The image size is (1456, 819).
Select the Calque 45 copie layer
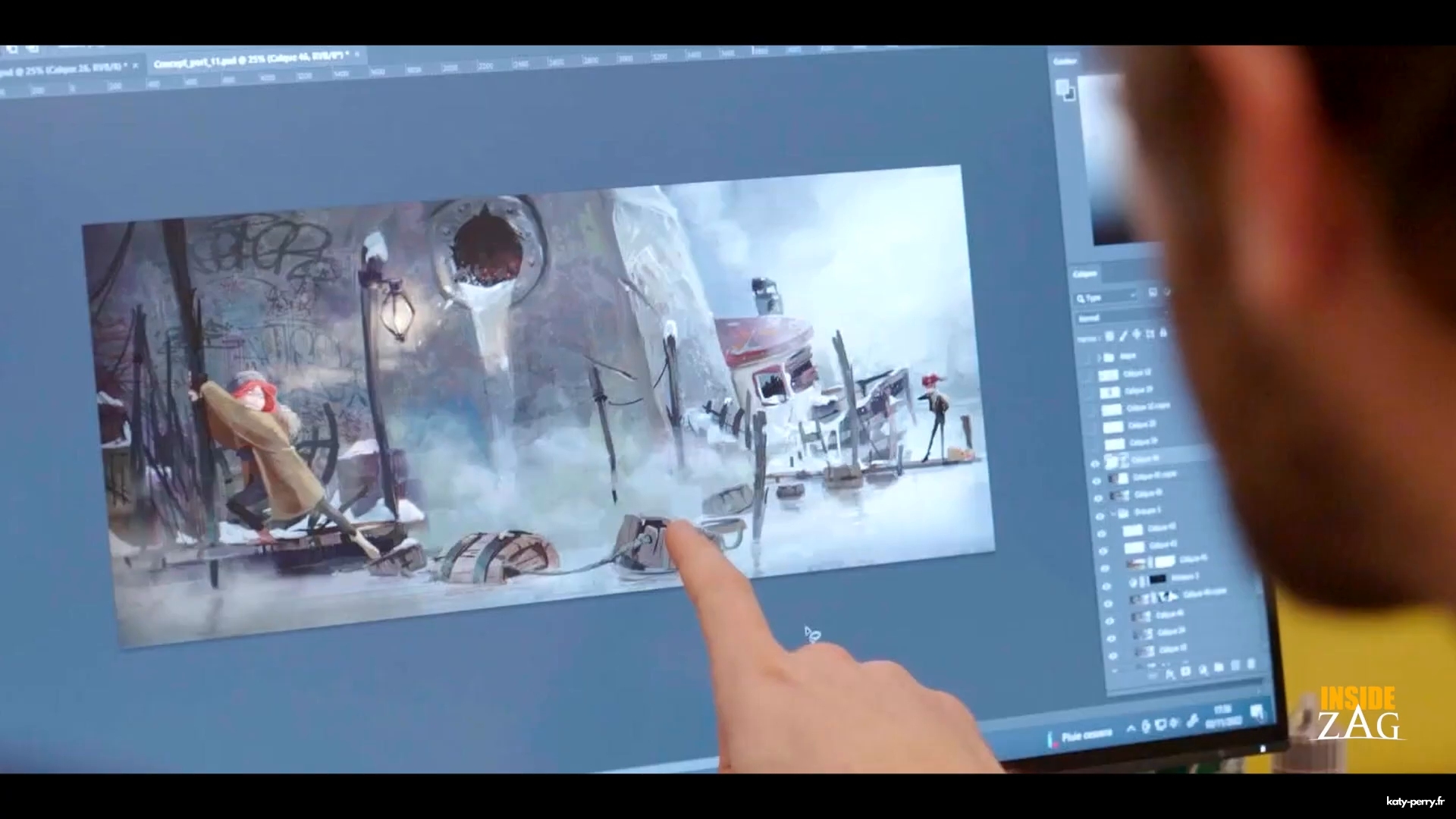click(1153, 475)
